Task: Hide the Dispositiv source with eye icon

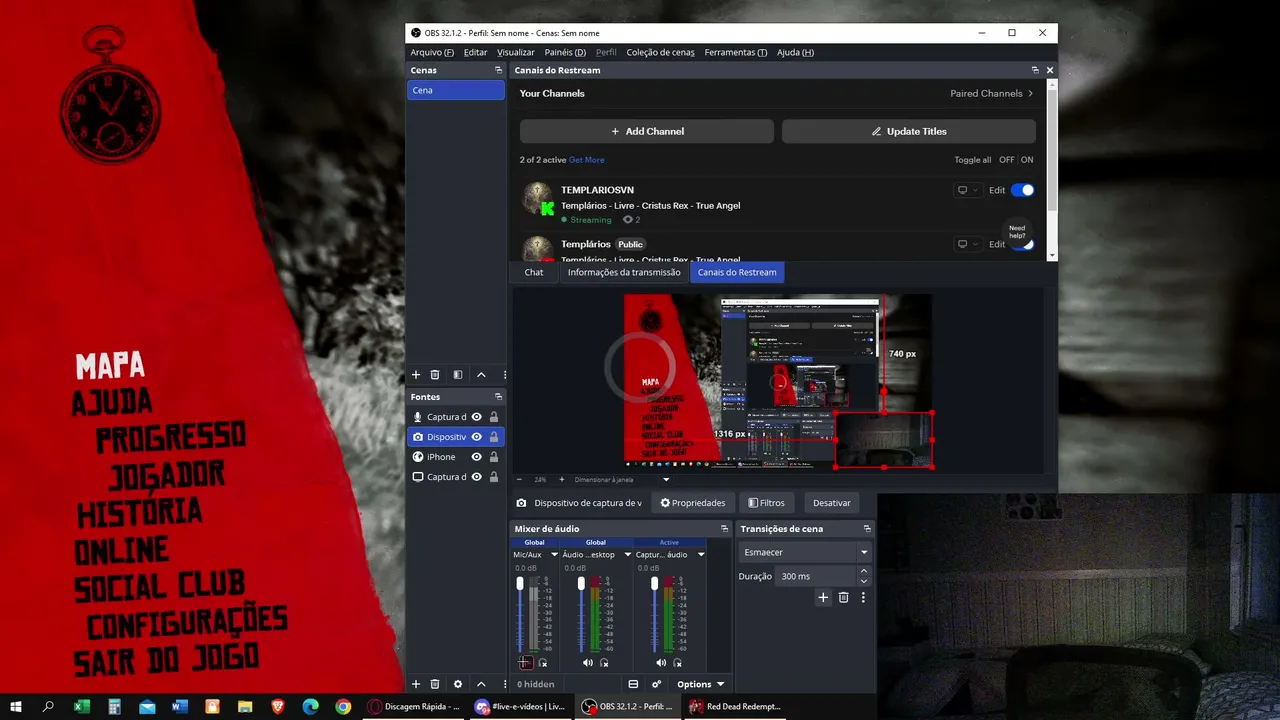Action: (477, 437)
